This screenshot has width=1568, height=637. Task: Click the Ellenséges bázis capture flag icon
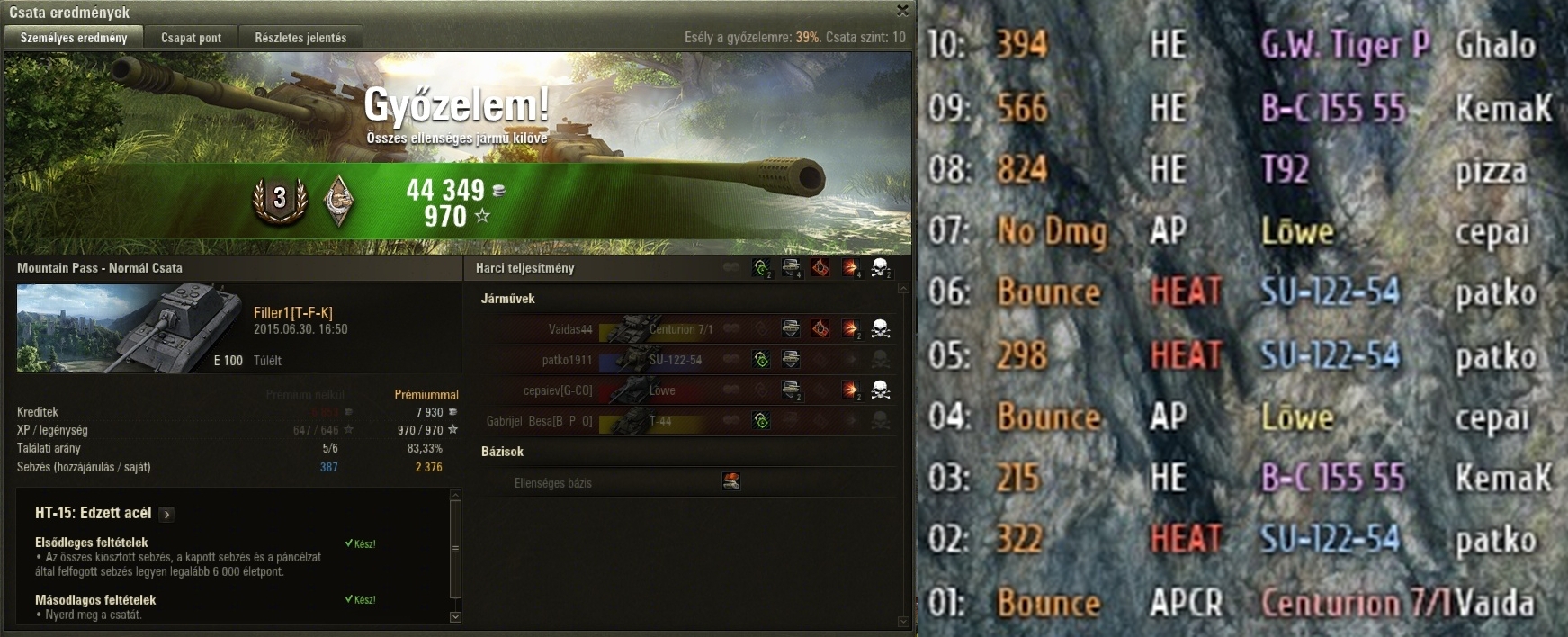731,482
